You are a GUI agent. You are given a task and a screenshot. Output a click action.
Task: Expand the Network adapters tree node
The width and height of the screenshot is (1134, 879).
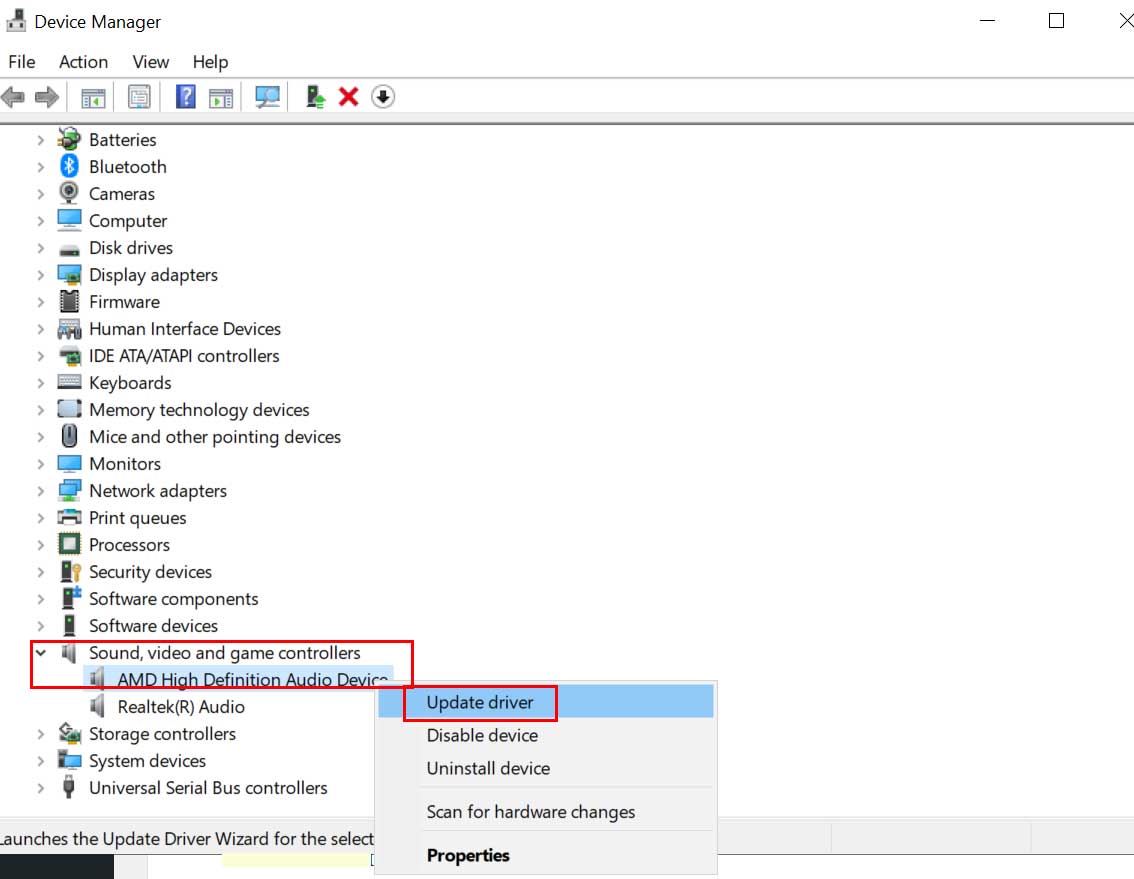[41, 491]
